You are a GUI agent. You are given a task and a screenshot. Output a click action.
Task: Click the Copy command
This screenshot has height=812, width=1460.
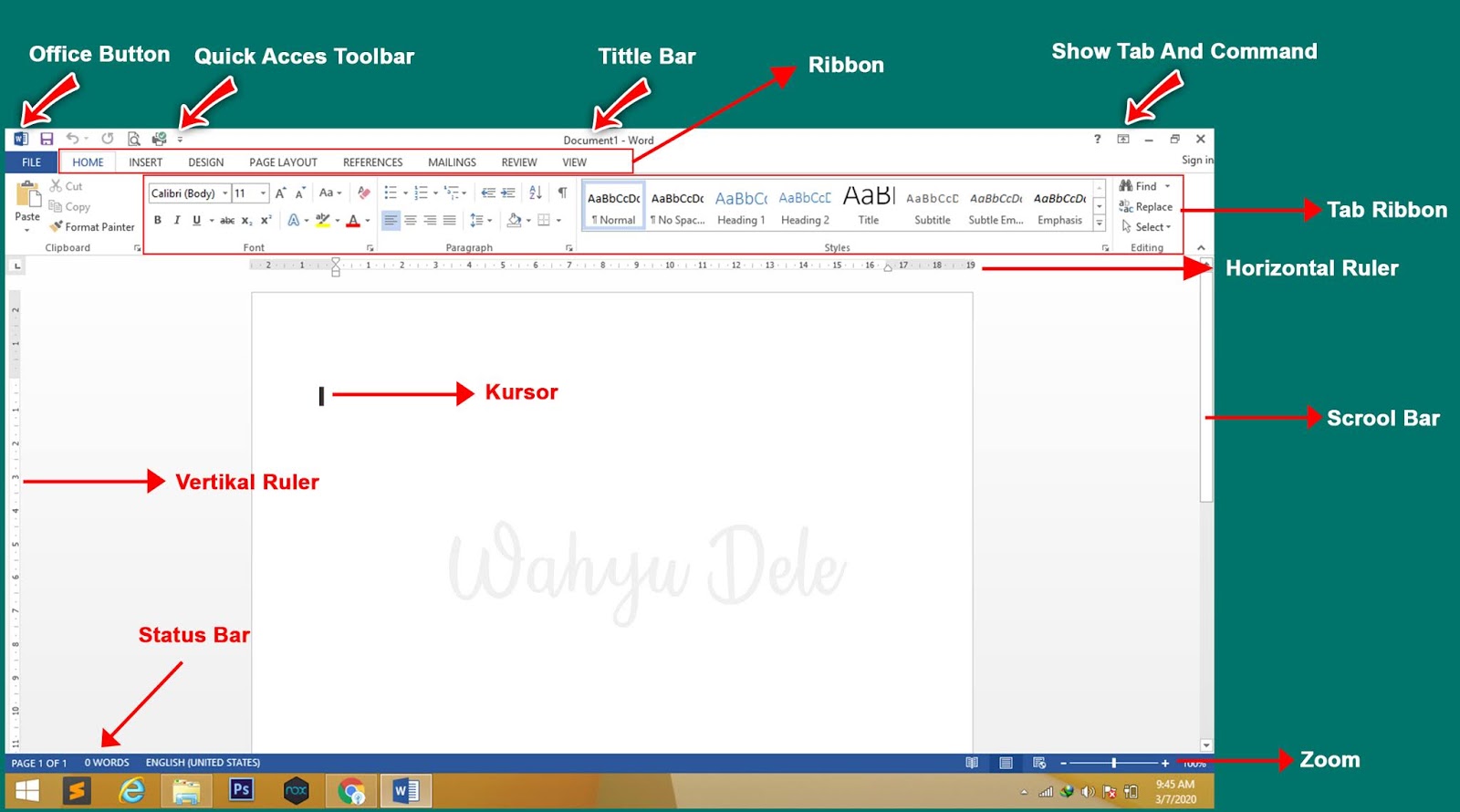click(69, 207)
